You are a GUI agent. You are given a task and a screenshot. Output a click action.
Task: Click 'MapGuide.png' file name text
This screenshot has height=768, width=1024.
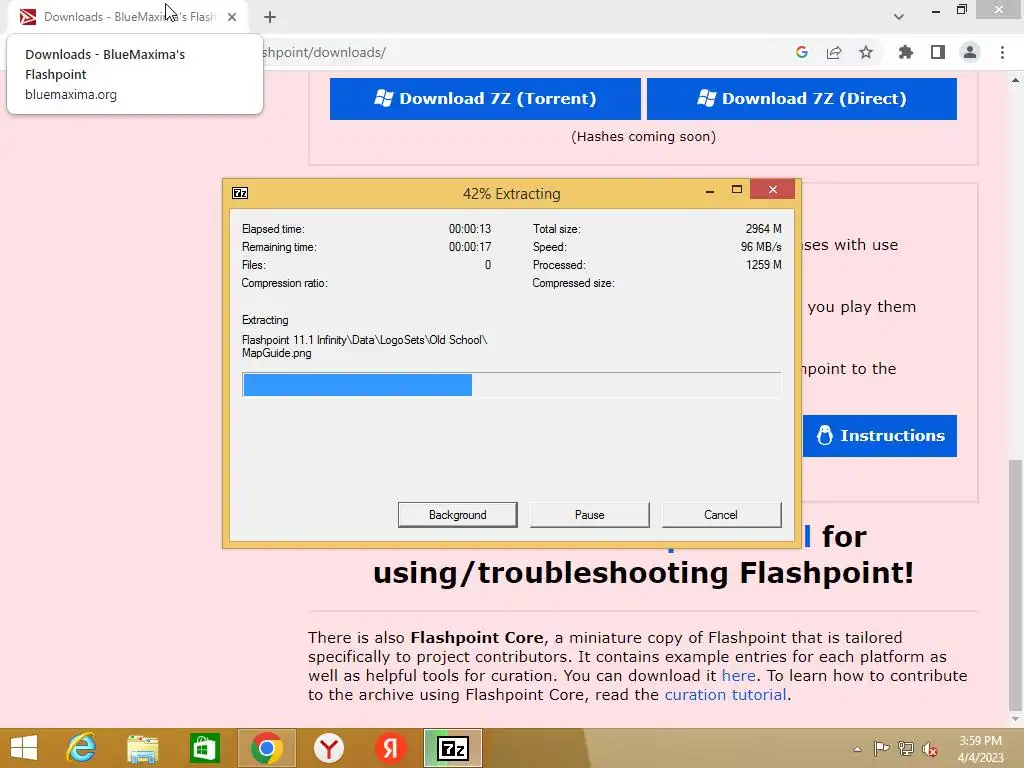coord(276,353)
